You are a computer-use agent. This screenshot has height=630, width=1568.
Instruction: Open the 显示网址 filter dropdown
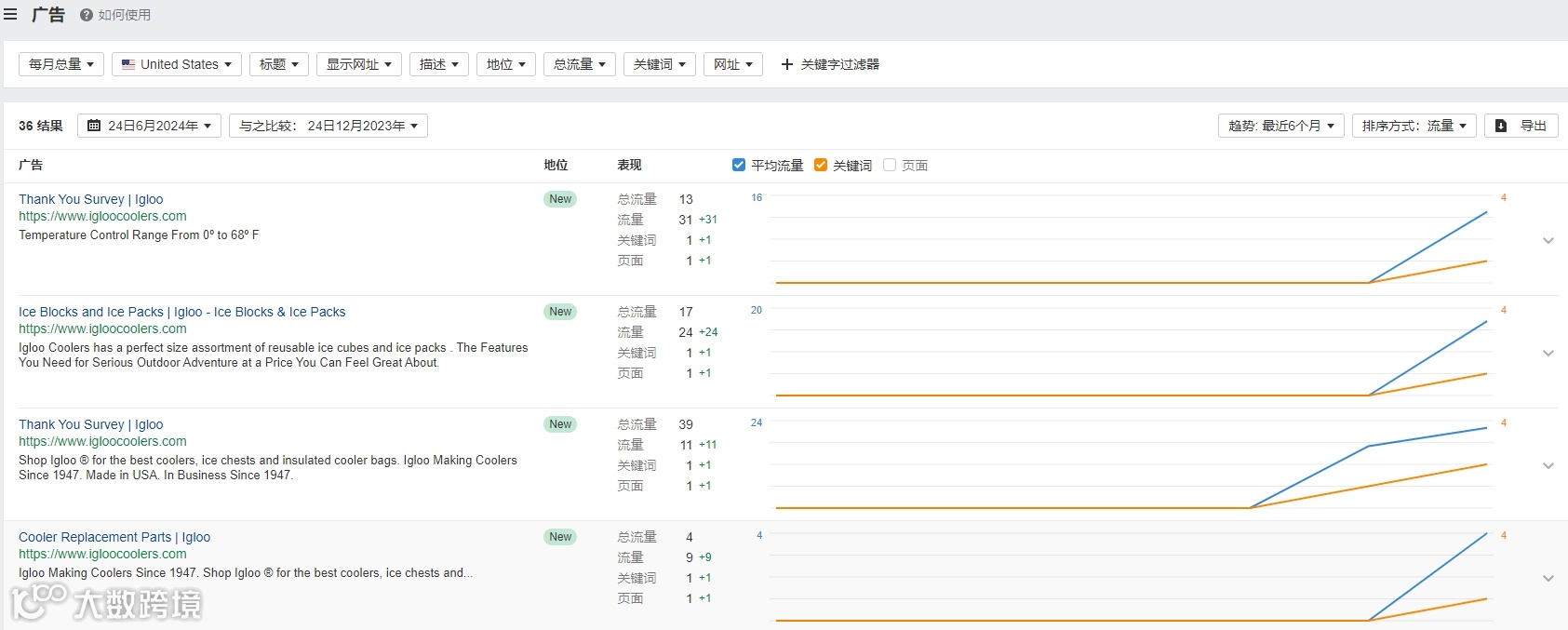click(359, 64)
